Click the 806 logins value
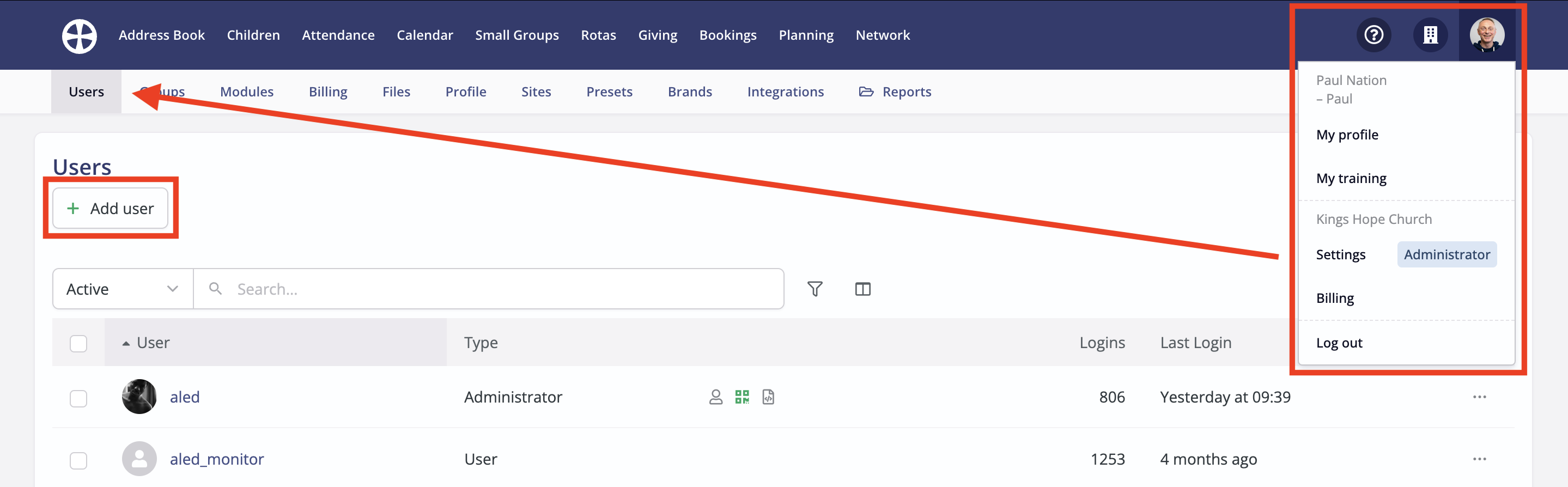Viewport: 1568px width, 487px height. [1111, 397]
